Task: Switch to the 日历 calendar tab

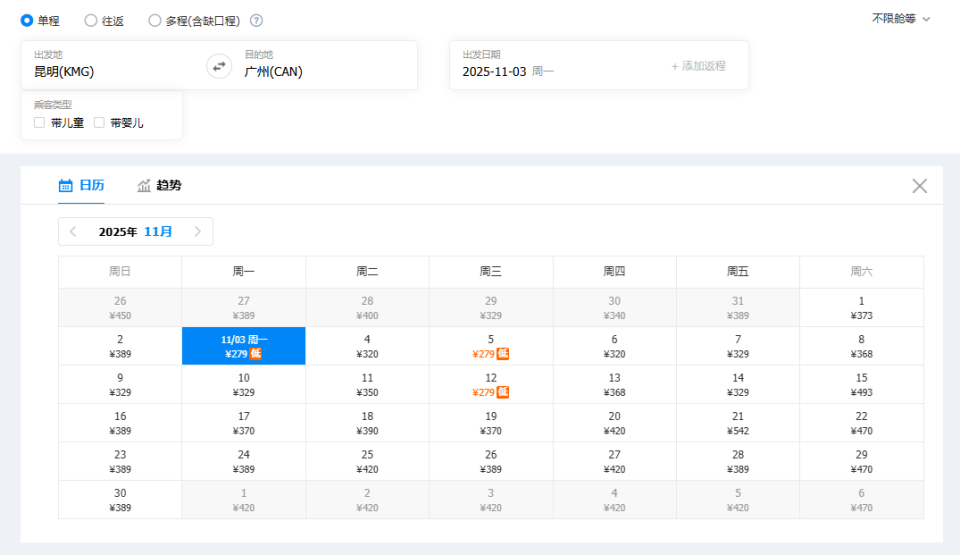Action: (81, 185)
